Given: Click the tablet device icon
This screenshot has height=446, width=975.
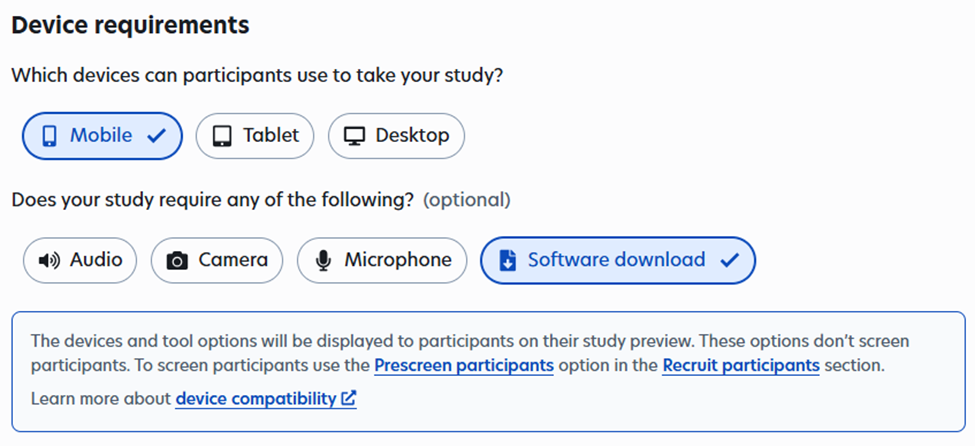Looking at the screenshot, I should (x=222, y=136).
